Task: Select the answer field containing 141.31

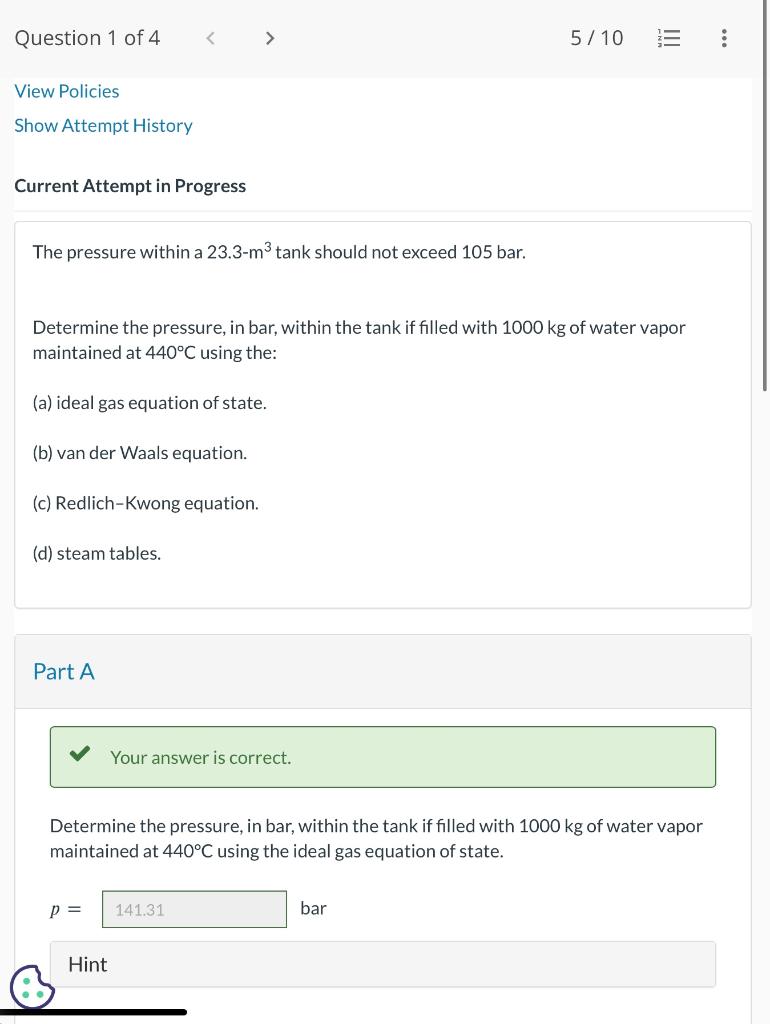Action: coord(194,908)
